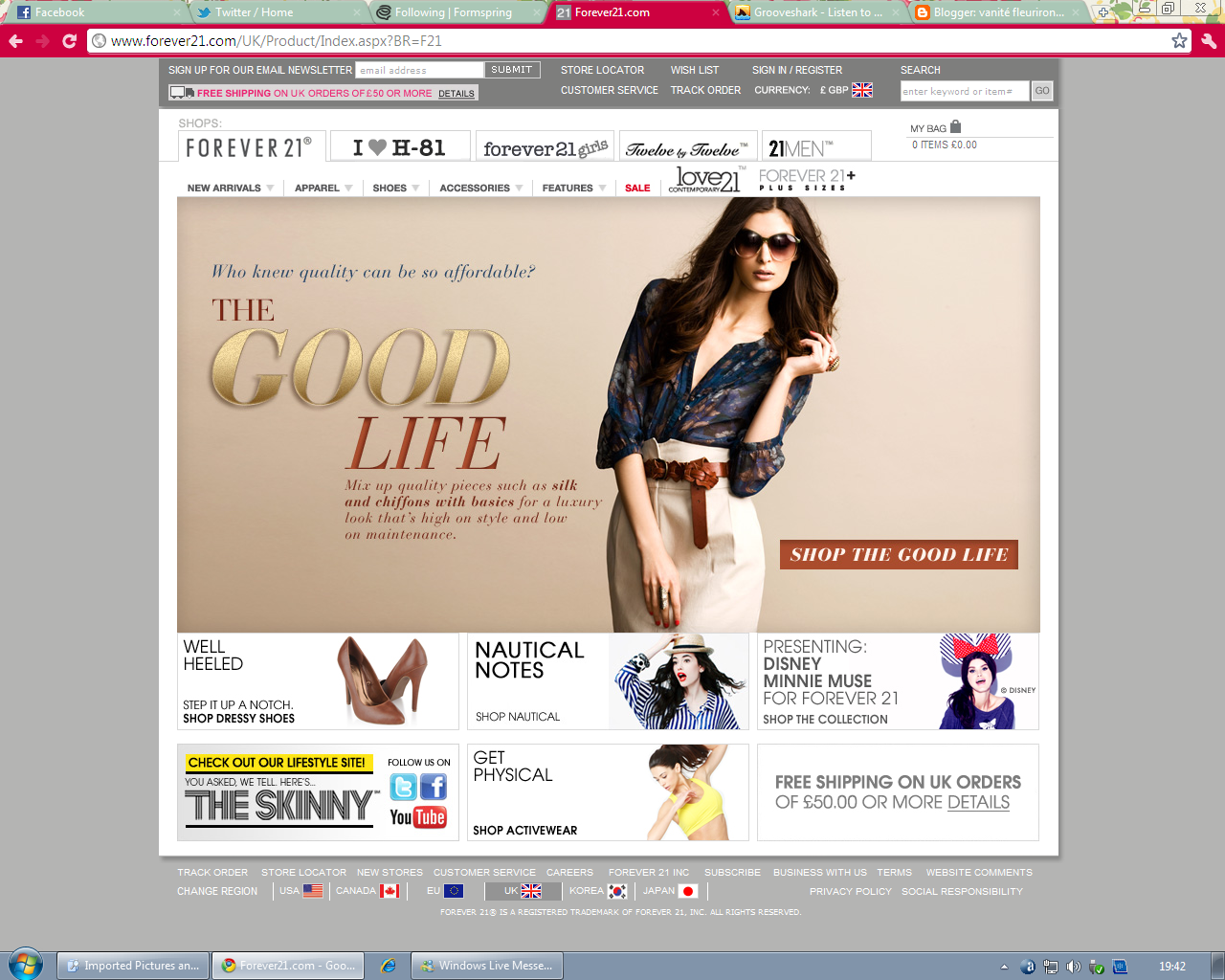
Task: Switch to the Blogger tab
Action: [x=998, y=12]
